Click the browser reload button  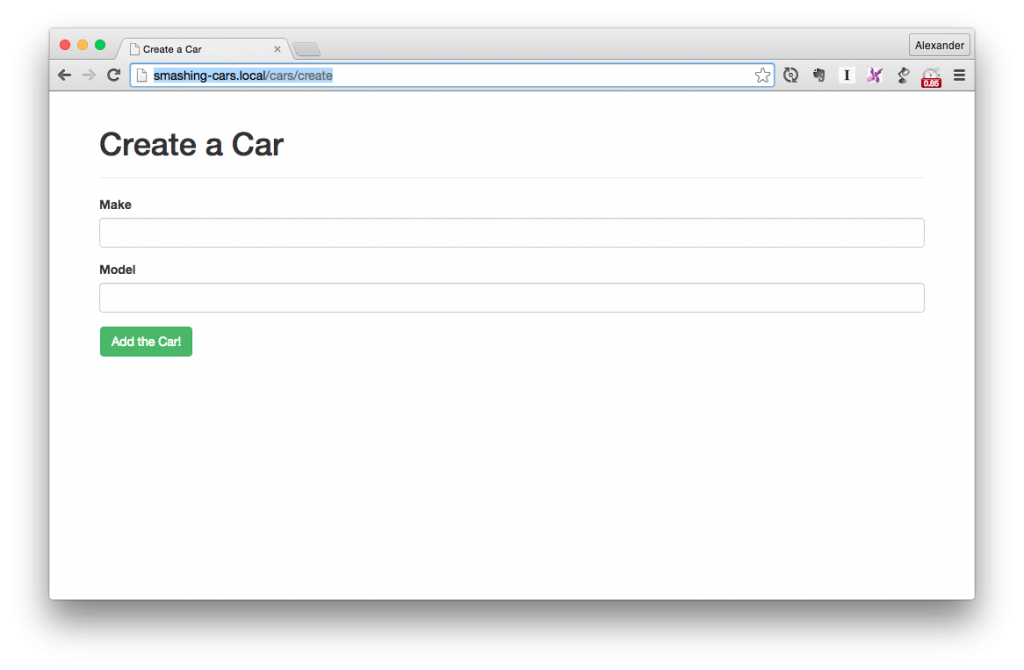click(113, 74)
